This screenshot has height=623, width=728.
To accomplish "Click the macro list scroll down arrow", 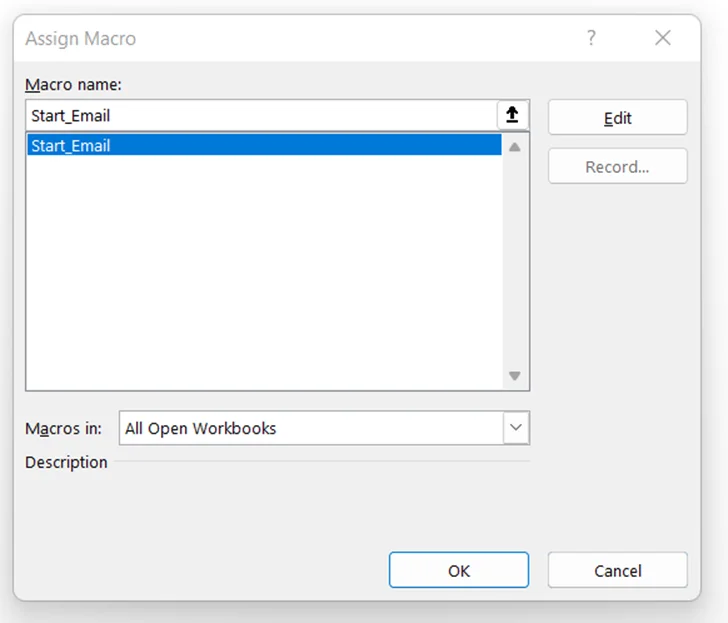I will 515,376.
